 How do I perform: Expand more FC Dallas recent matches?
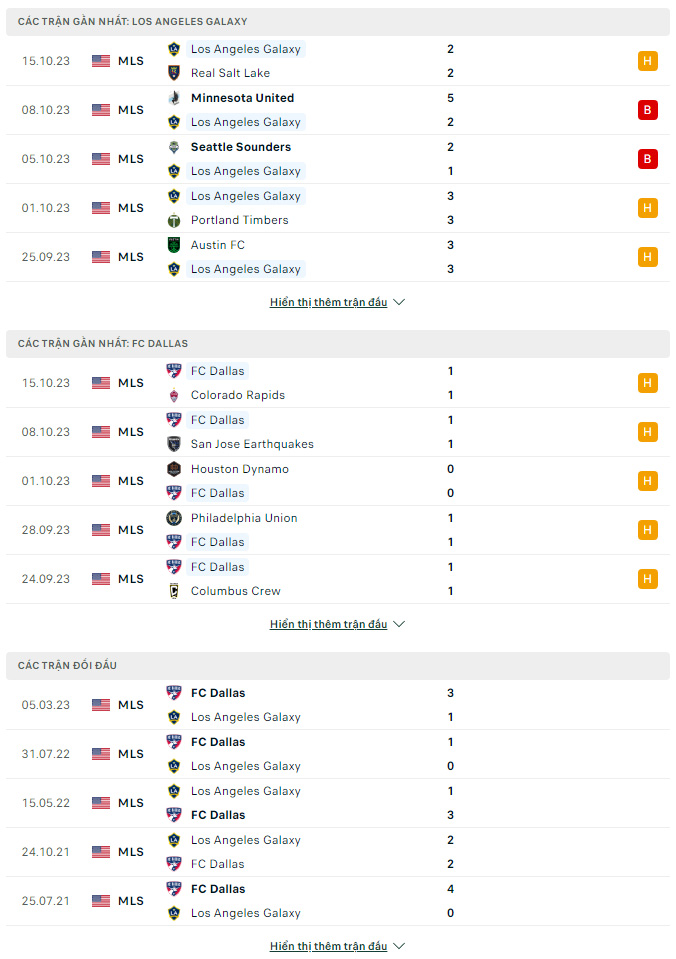coord(337,624)
